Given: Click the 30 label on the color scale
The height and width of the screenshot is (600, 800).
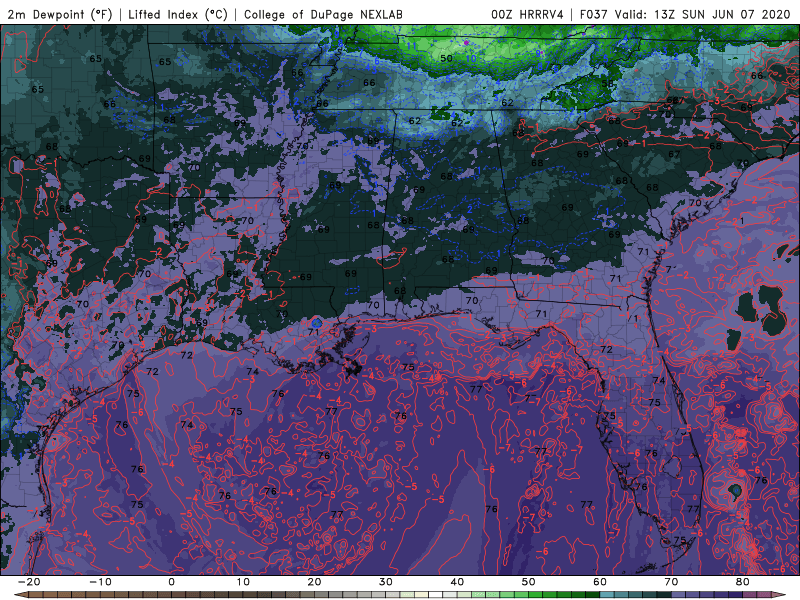Looking at the screenshot, I should coord(386,582).
